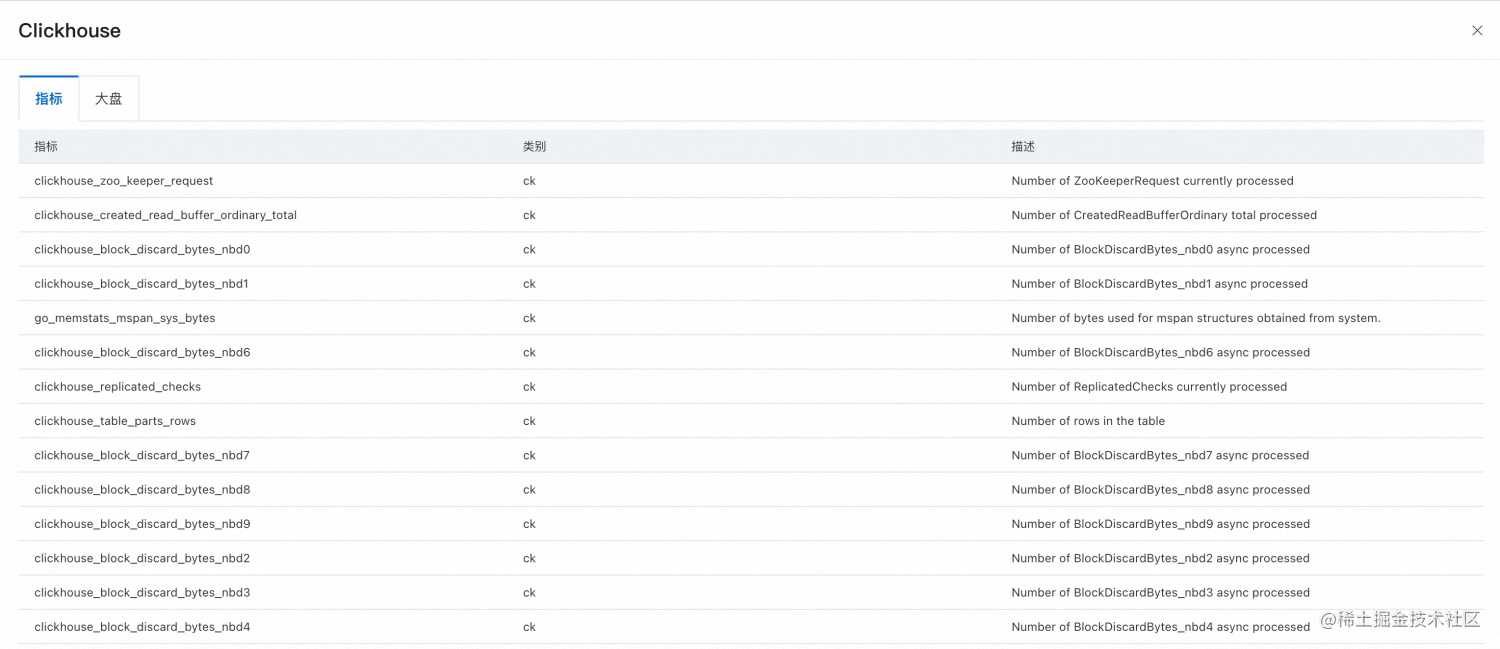Click description 'Number of ZooKeeperRequest currently processed'
Image resolution: width=1500 pixels, height=649 pixels.
coord(1152,181)
